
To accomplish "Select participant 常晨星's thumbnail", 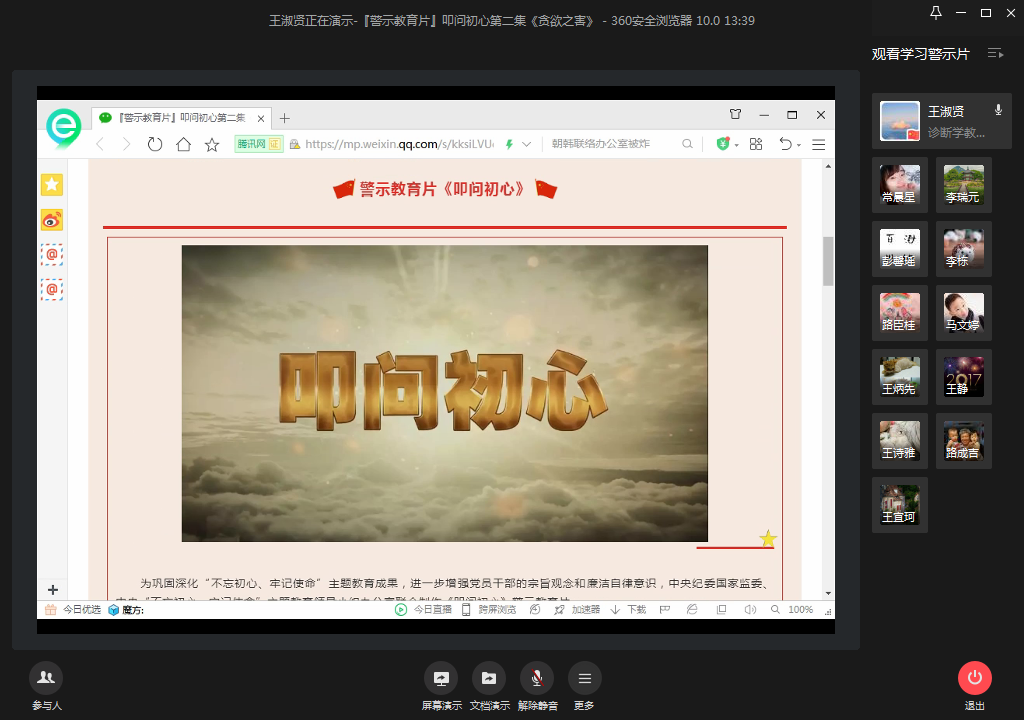I will pyautogui.click(x=900, y=184).
